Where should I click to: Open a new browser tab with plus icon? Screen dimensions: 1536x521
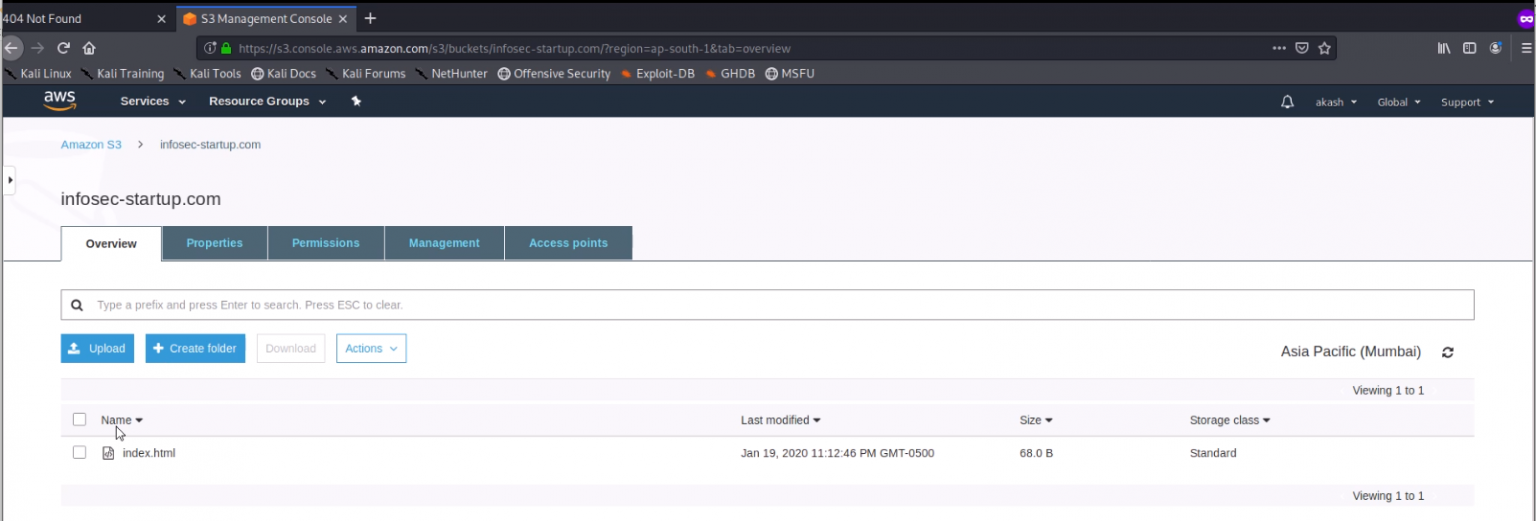(x=370, y=18)
